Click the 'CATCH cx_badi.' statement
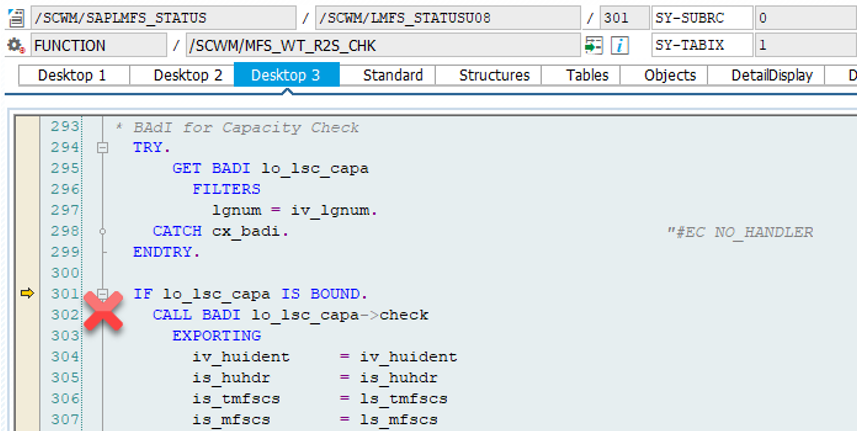 click(x=221, y=232)
